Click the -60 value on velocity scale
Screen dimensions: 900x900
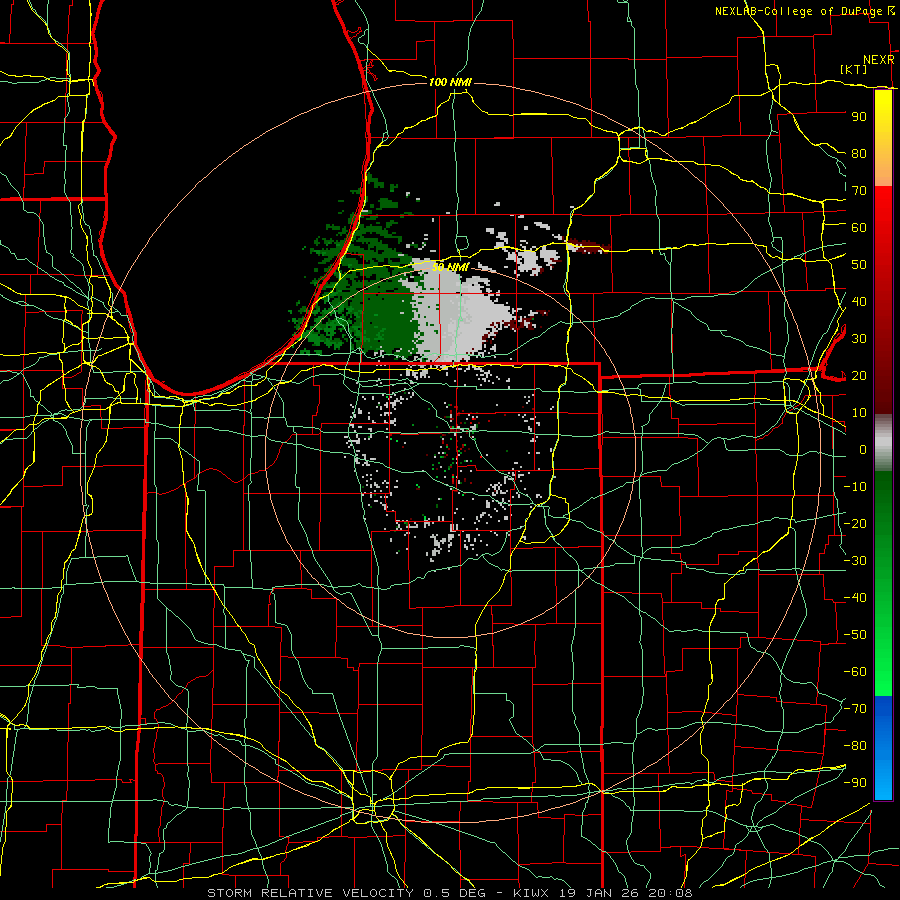pos(855,672)
